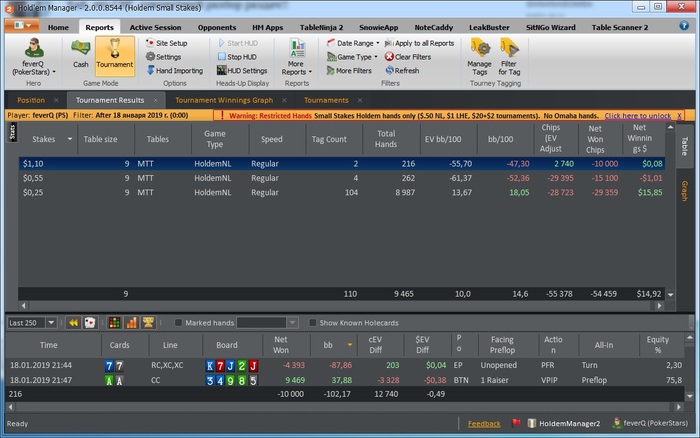Image resolution: width=700 pixels, height=438 pixels.
Task: Open the Game Type filter
Action: coord(352,57)
